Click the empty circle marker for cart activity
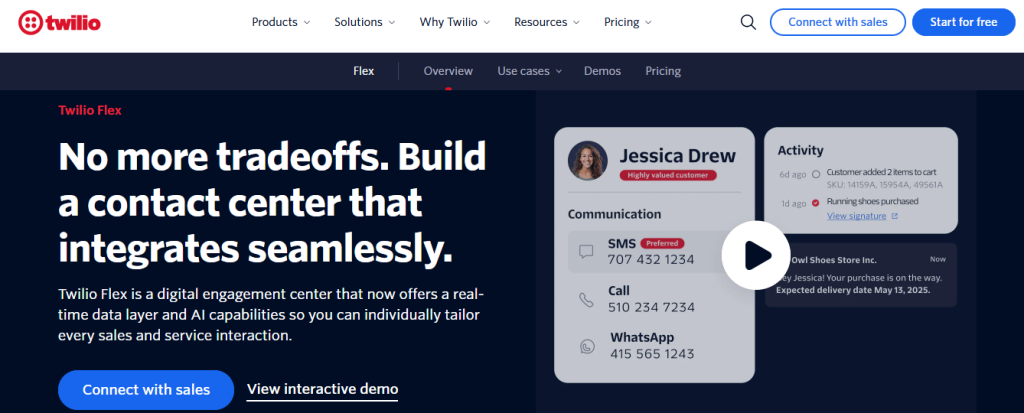 tap(816, 174)
